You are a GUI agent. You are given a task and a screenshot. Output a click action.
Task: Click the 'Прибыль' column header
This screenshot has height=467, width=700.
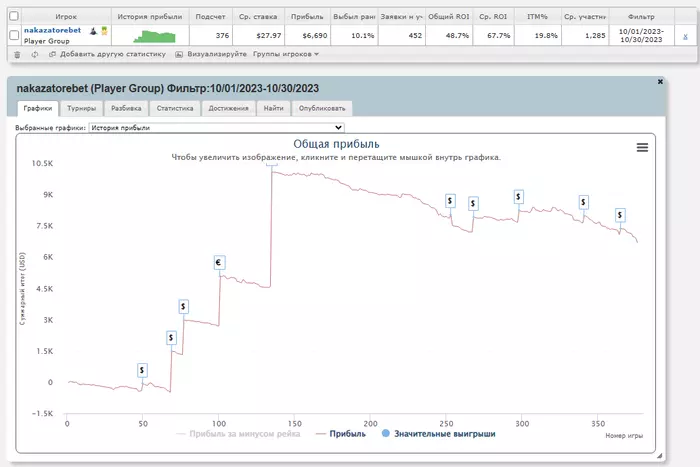[x=307, y=17]
